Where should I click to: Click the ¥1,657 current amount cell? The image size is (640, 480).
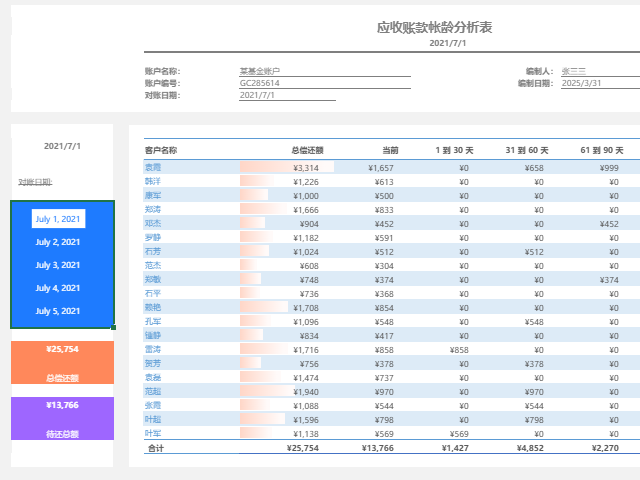(381, 168)
